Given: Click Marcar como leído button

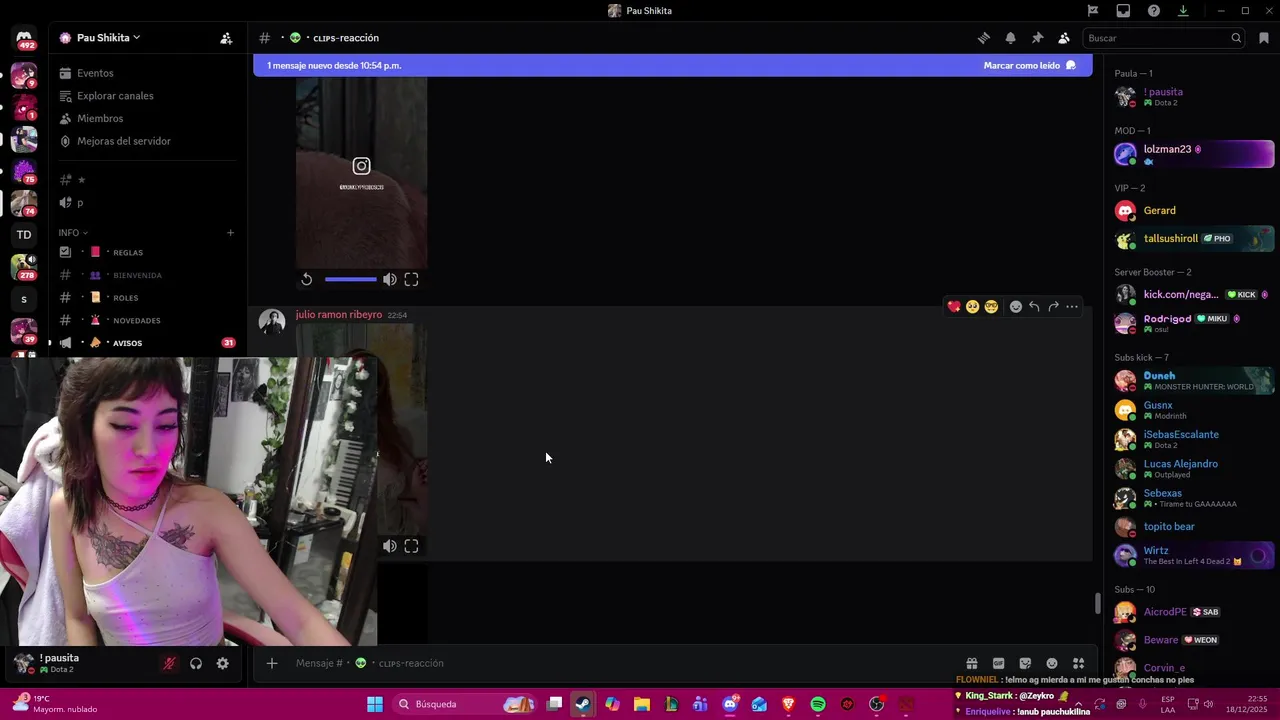Looking at the screenshot, I should [x=1029, y=66].
